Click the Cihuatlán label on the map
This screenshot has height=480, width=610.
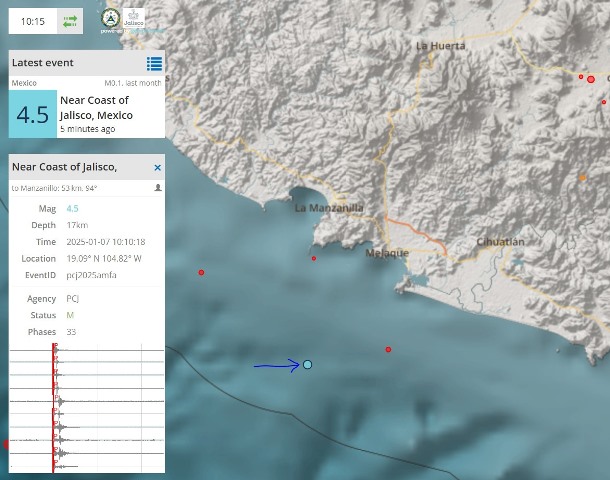pos(501,242)
